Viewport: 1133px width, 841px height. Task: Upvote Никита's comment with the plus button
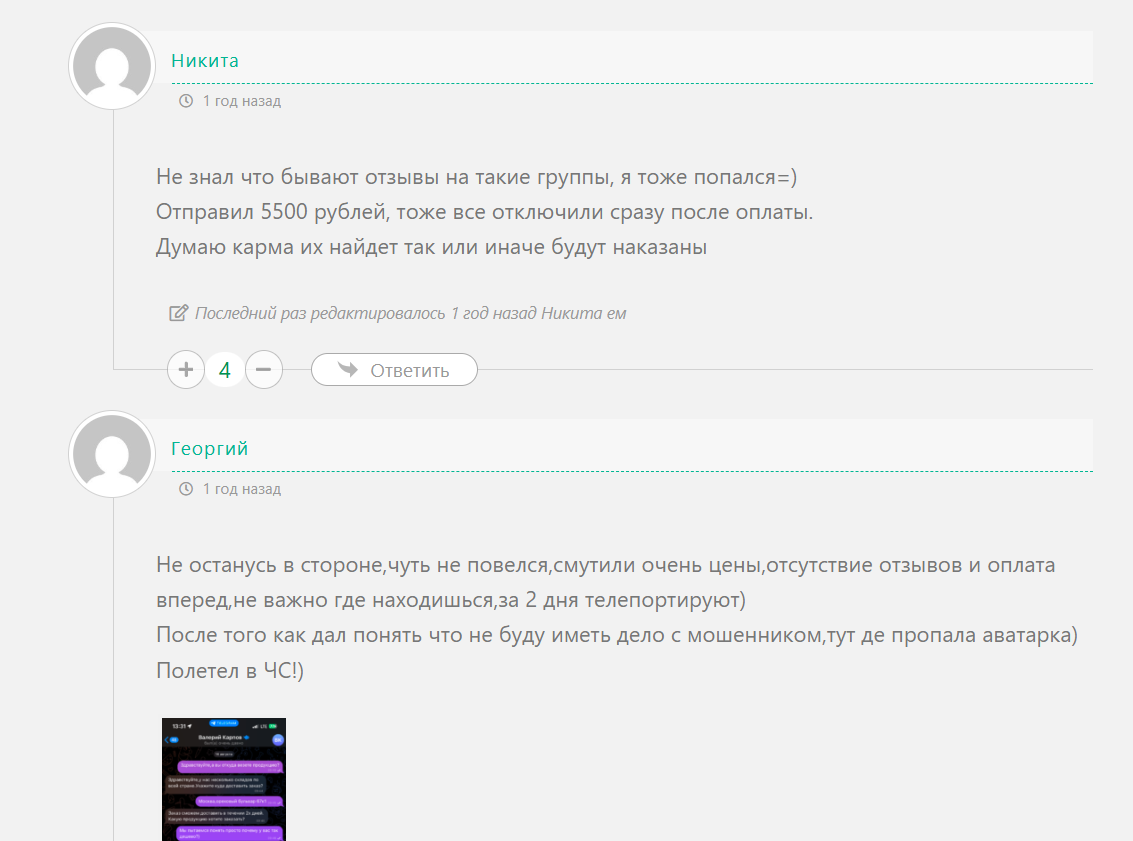pos(186,370)
